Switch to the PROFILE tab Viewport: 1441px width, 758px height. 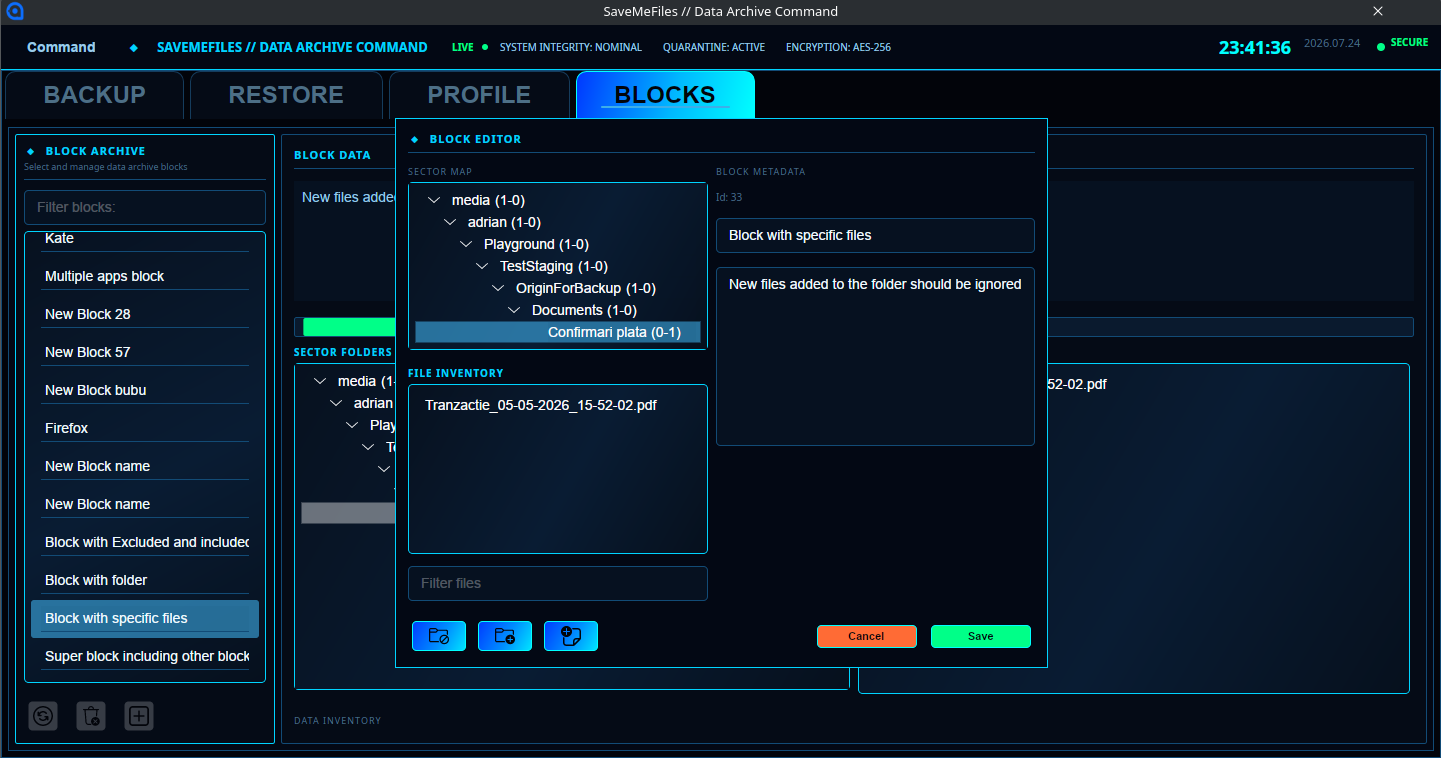pos(479,95)
